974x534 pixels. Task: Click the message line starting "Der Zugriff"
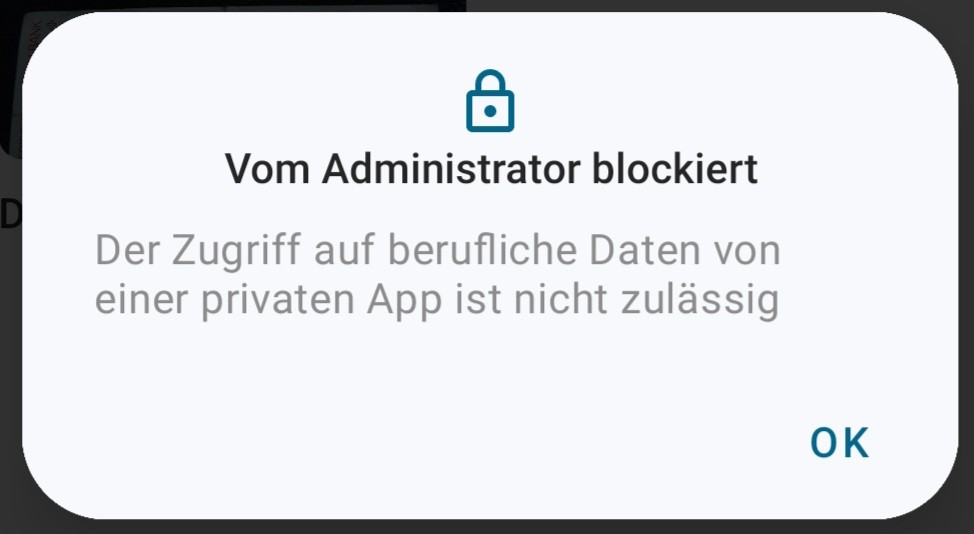coord(437,250)
